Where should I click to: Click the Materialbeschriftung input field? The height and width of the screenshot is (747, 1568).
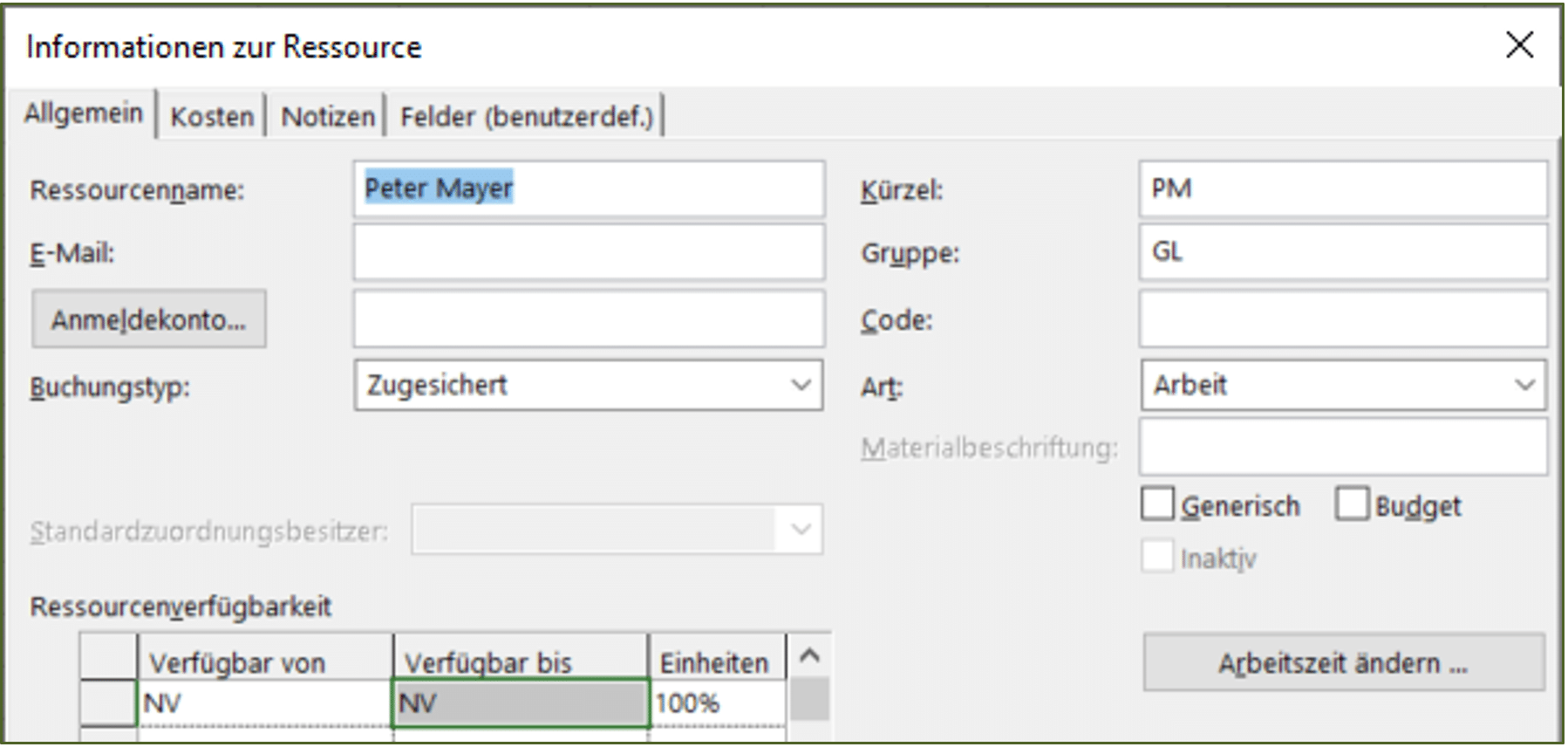(1343, 447)
